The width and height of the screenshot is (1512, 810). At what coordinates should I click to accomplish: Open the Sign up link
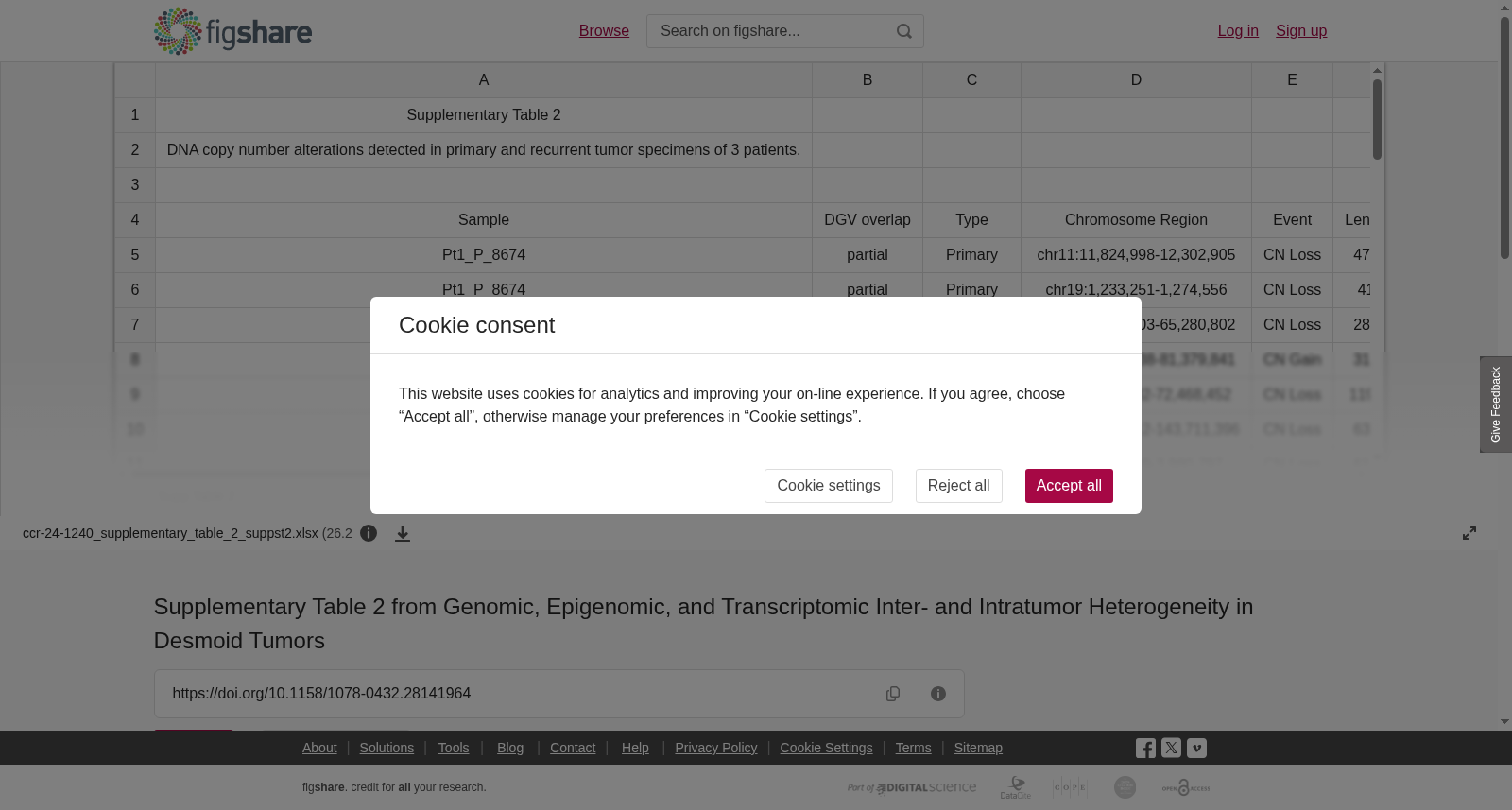point(1301,31)
